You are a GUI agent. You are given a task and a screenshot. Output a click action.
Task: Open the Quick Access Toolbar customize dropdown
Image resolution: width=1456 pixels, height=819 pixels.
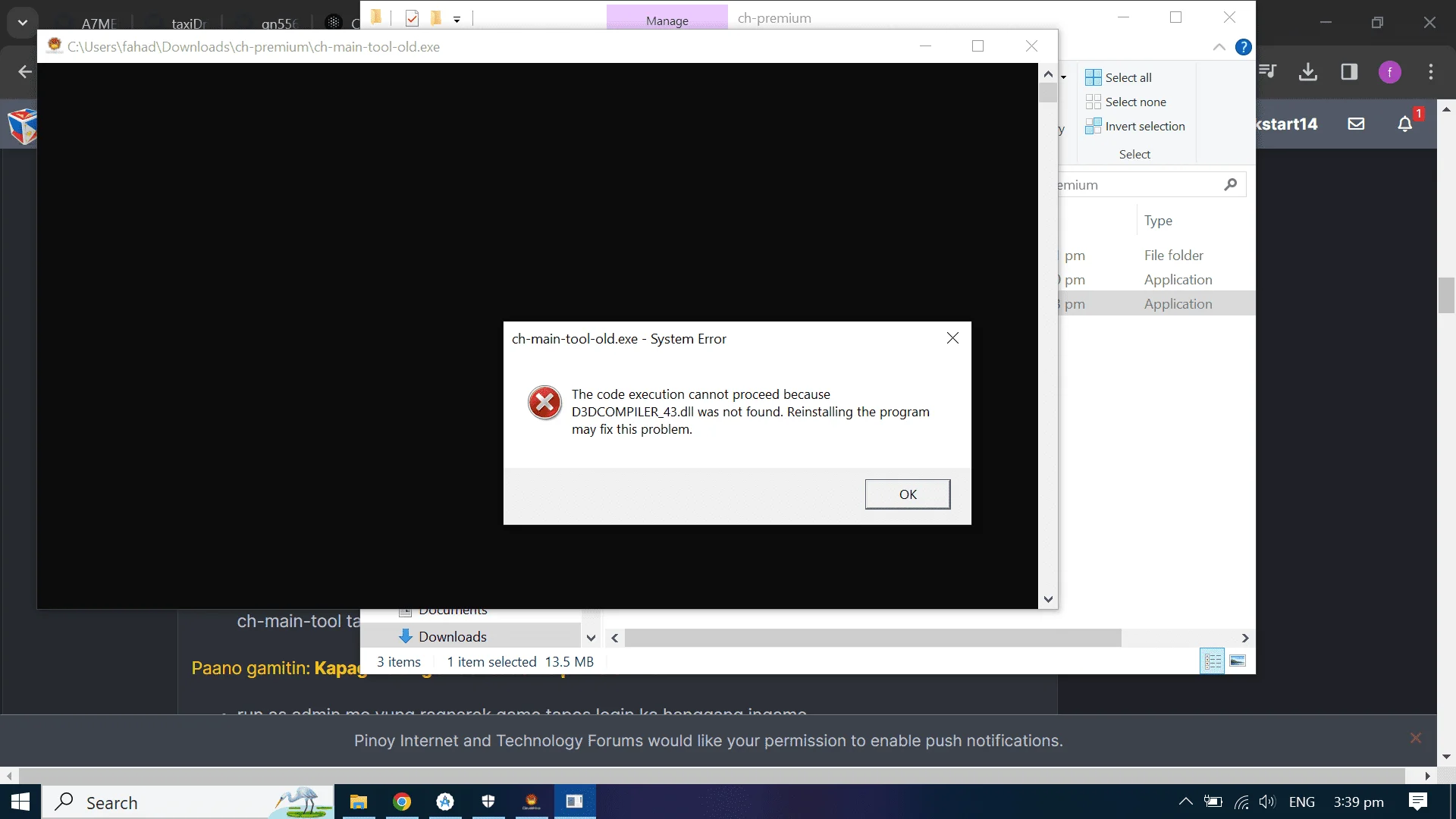(x=457, y=20)
